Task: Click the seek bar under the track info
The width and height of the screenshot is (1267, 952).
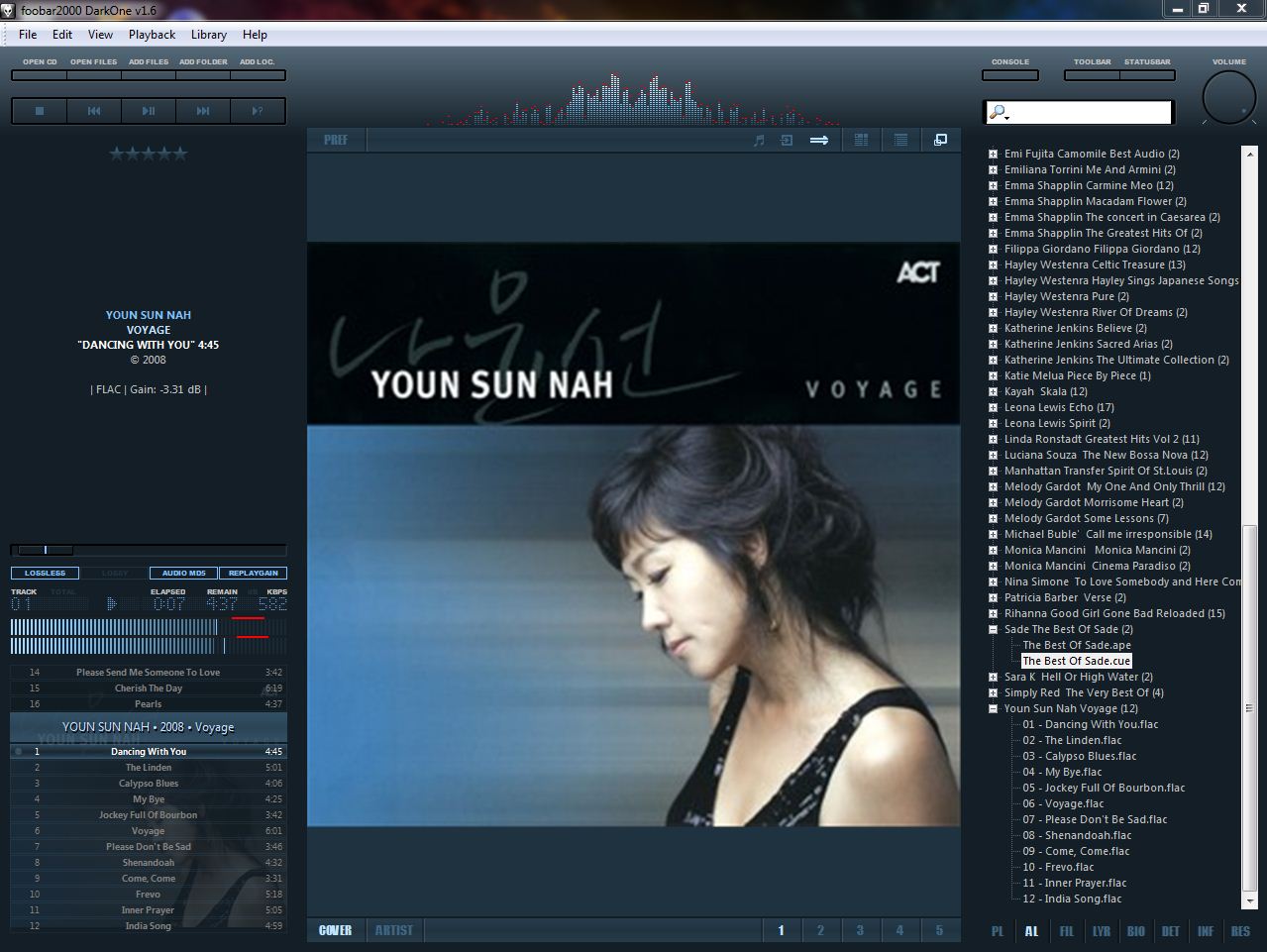Action: pos(149,550)
